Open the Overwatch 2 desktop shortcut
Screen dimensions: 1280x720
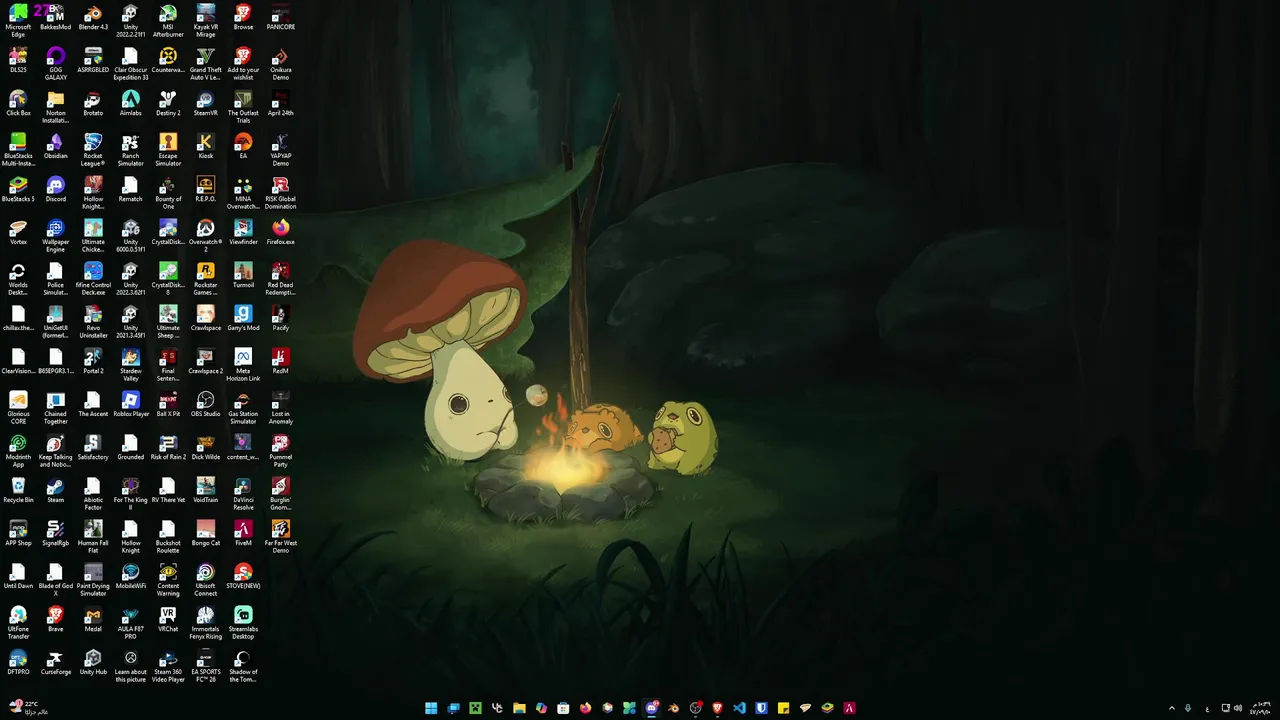(205, 235)
